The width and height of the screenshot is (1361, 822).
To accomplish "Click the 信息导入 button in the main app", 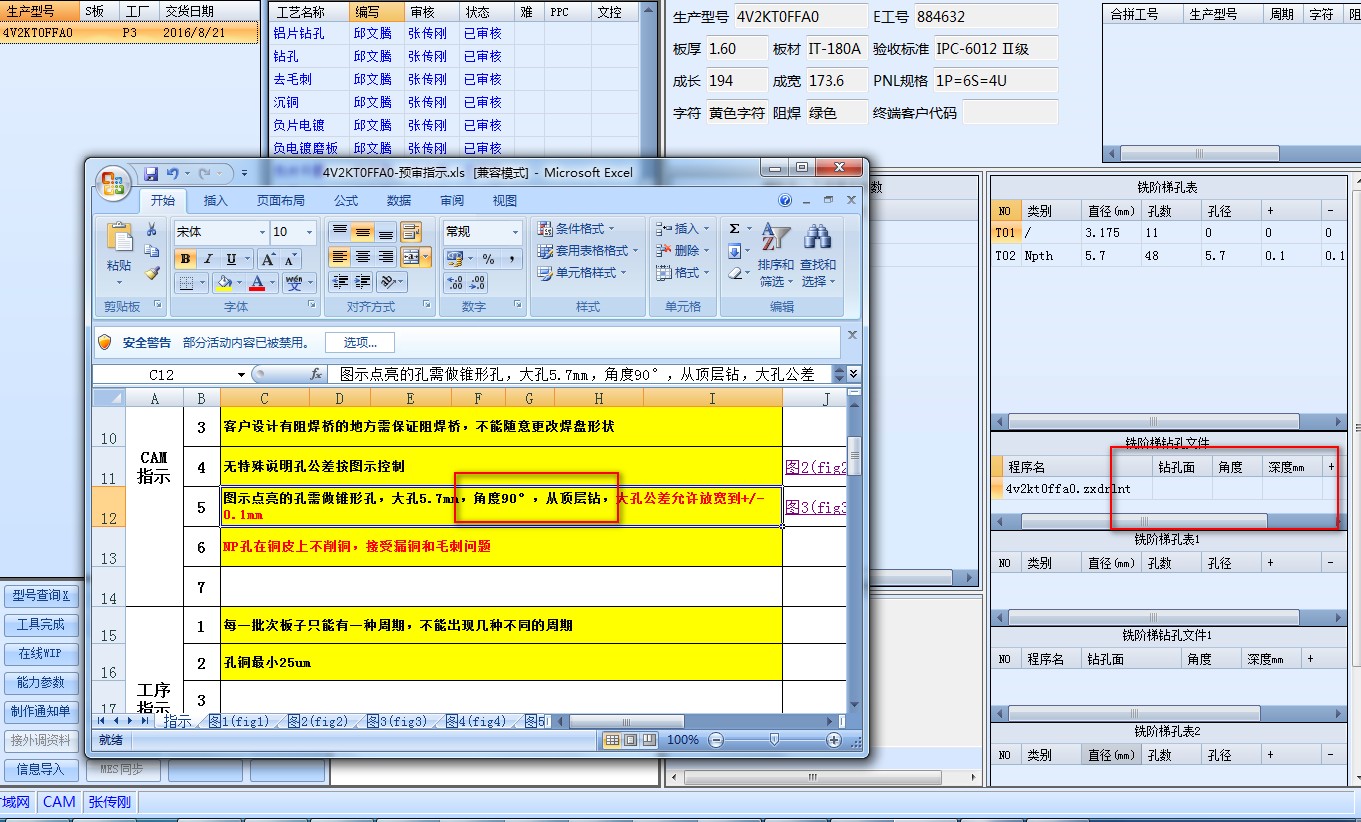I will tap(41, 770).
